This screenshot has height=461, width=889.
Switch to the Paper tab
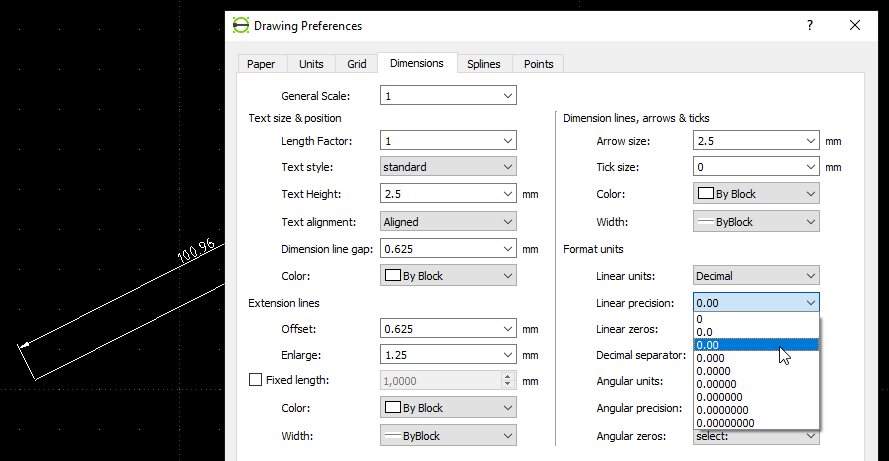[x=261, y=64]
